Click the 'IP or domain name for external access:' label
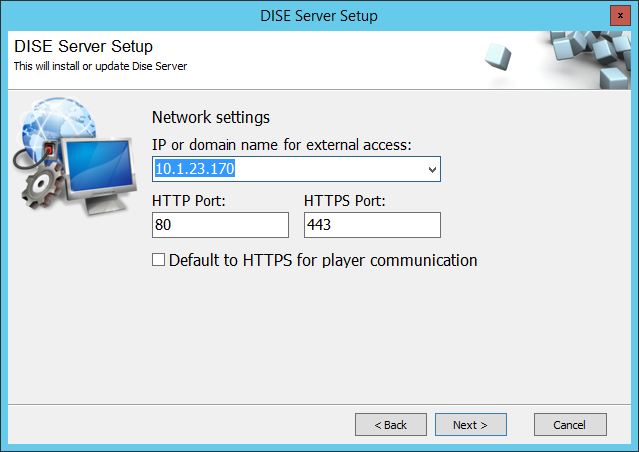Viewport: 639px width, 452px height. 282,145
